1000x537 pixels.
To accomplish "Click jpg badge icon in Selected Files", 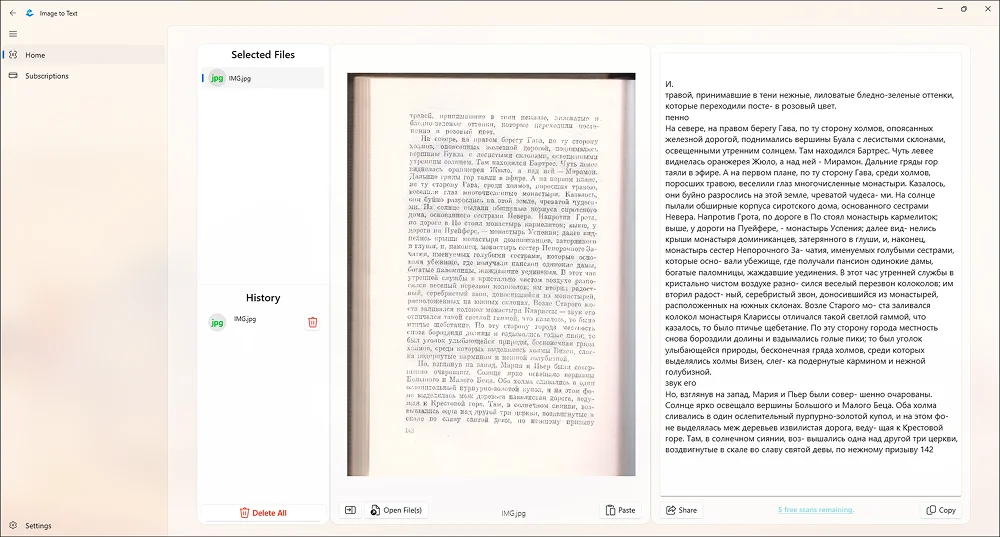I will 217,78.
